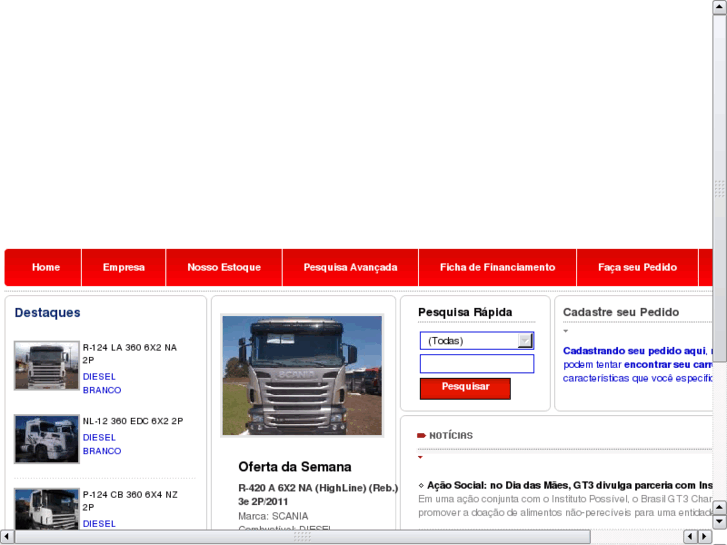Click the Destaques heading
The image size is (727, 545).
pyautogui.click(x=47, y=313)
